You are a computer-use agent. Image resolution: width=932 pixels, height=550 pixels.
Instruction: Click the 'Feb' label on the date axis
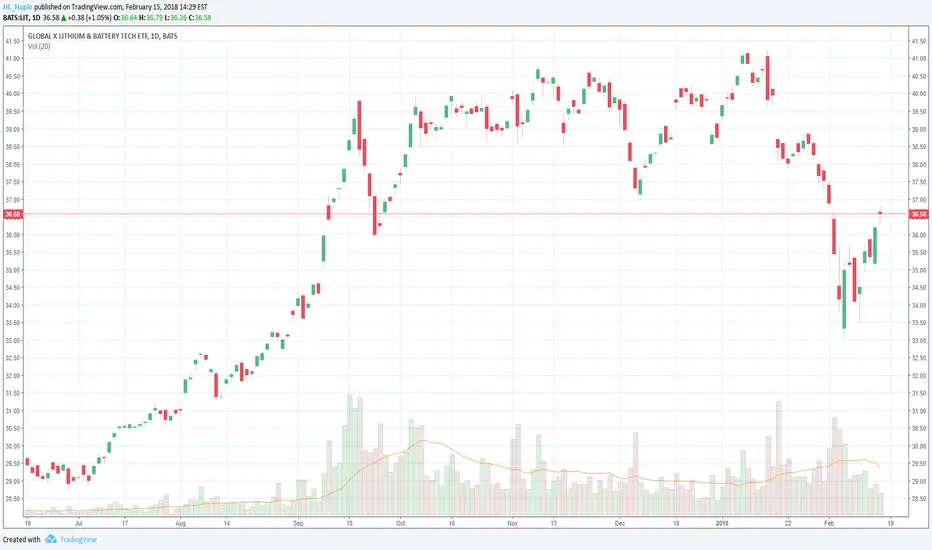tap(829, 523)
